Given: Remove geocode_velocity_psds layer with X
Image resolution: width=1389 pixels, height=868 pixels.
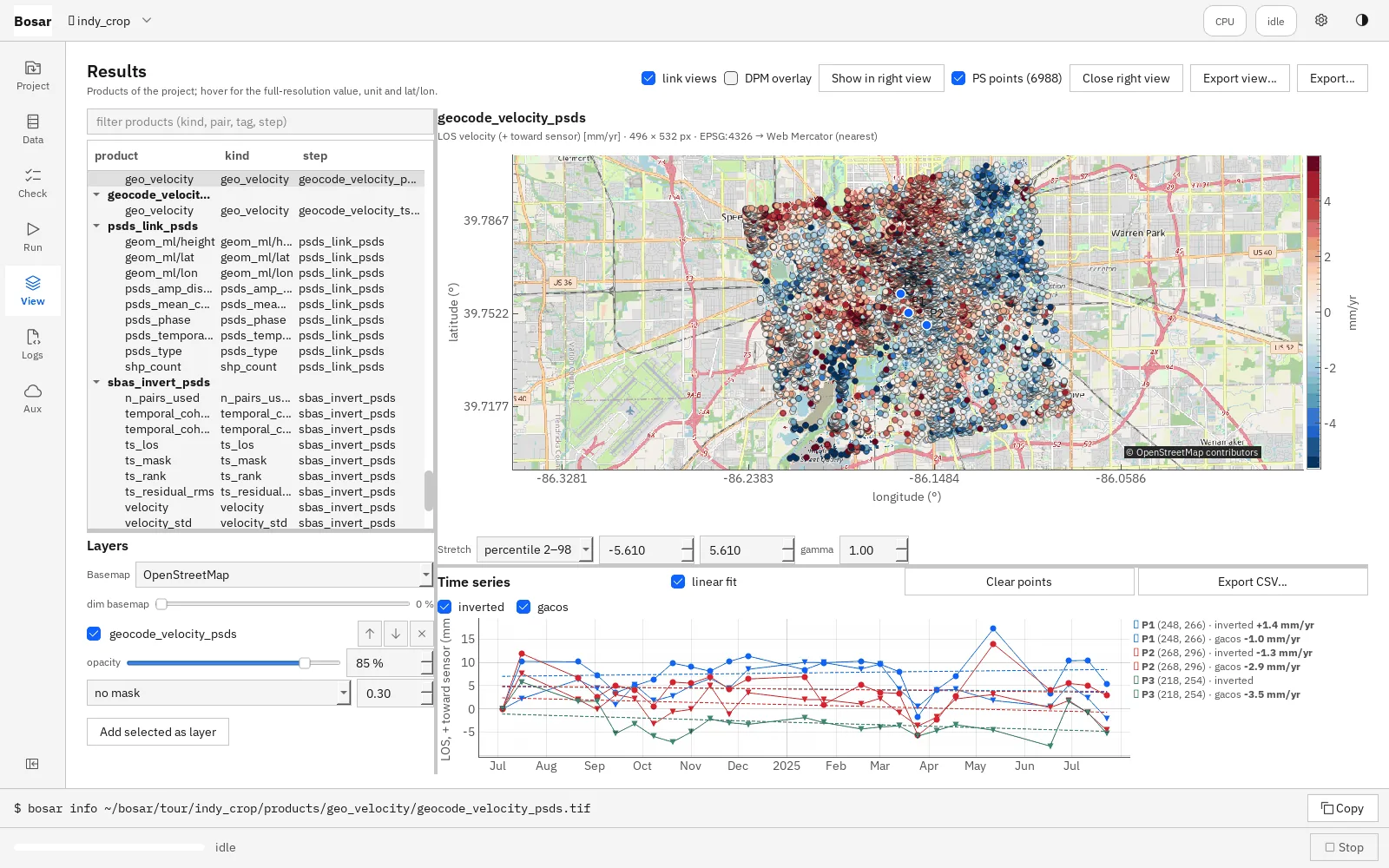Looking at the screenshot, I should [x=422, y=634].
